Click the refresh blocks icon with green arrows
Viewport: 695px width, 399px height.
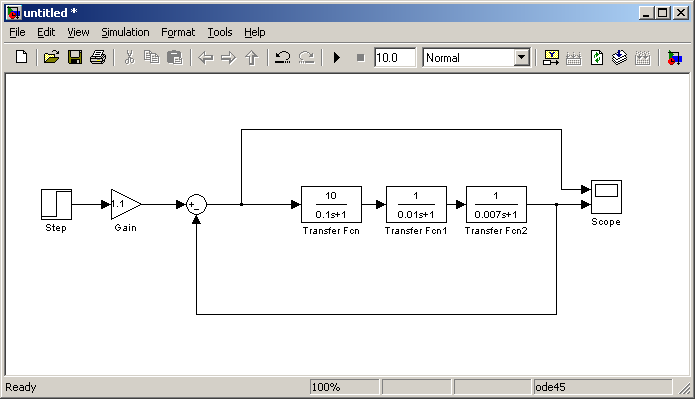597,58
